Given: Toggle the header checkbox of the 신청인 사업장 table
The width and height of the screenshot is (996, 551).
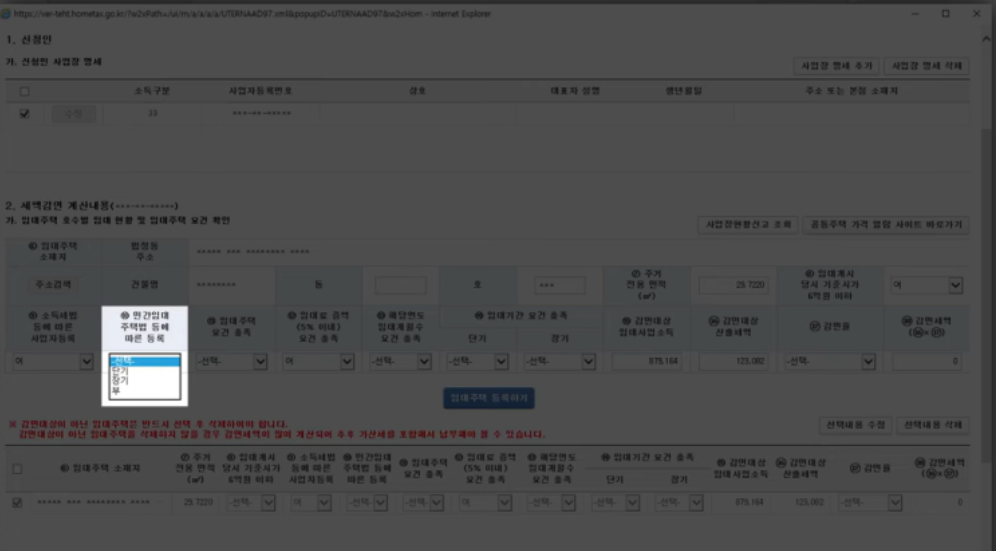Looking at the screenshot, I should [24, 92].
